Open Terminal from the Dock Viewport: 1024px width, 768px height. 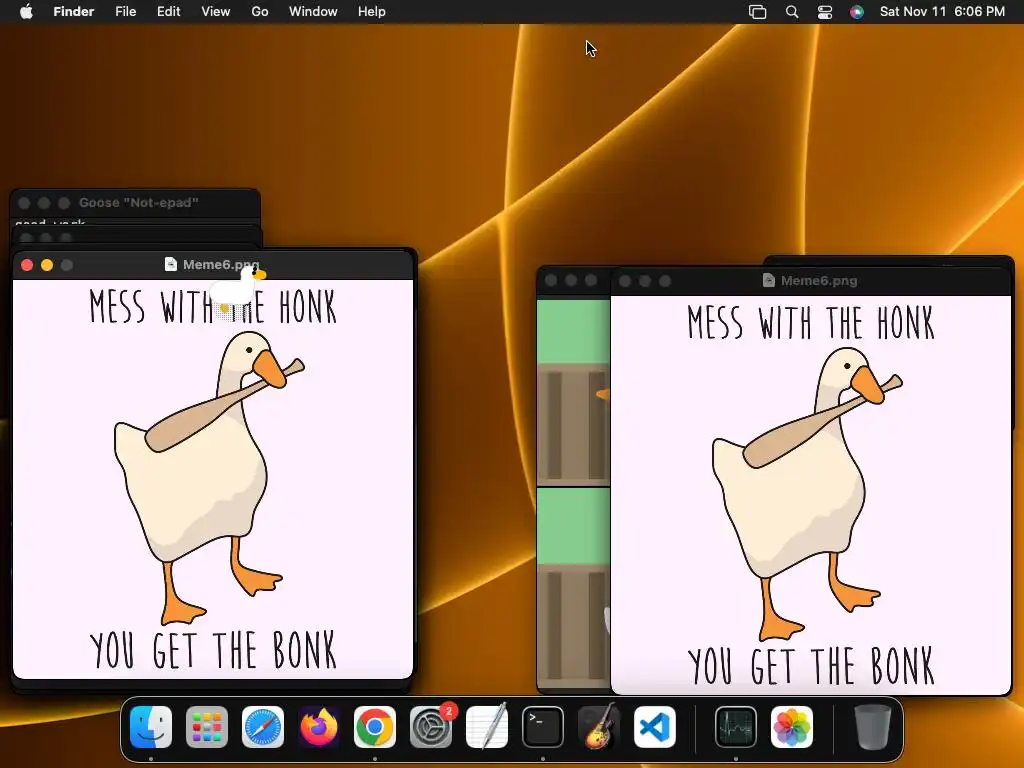(543, 727)
